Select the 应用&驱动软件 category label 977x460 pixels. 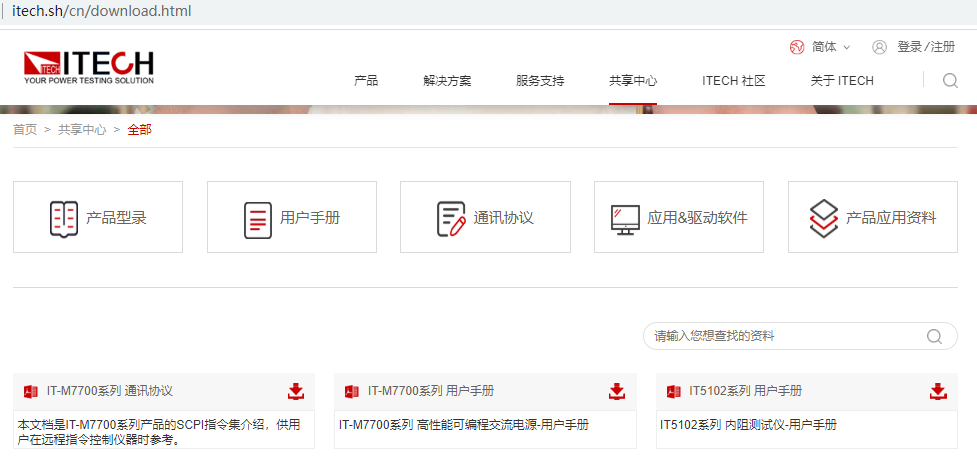tap(697, 218)
